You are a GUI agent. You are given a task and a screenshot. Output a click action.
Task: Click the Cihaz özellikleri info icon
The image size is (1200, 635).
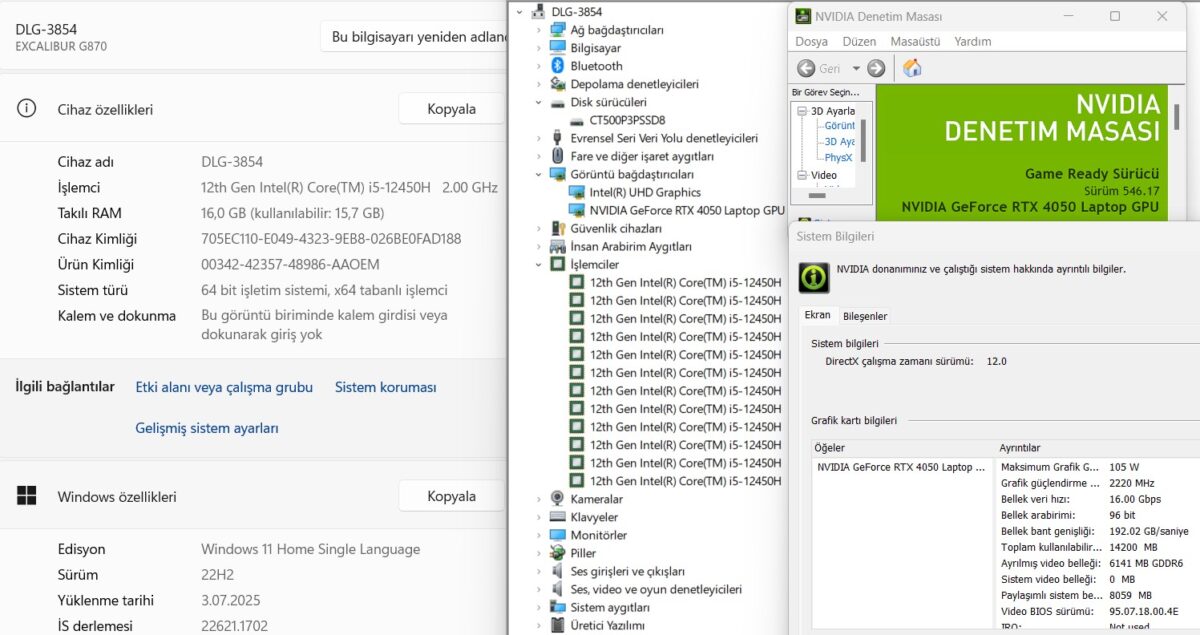coord(27,109)
